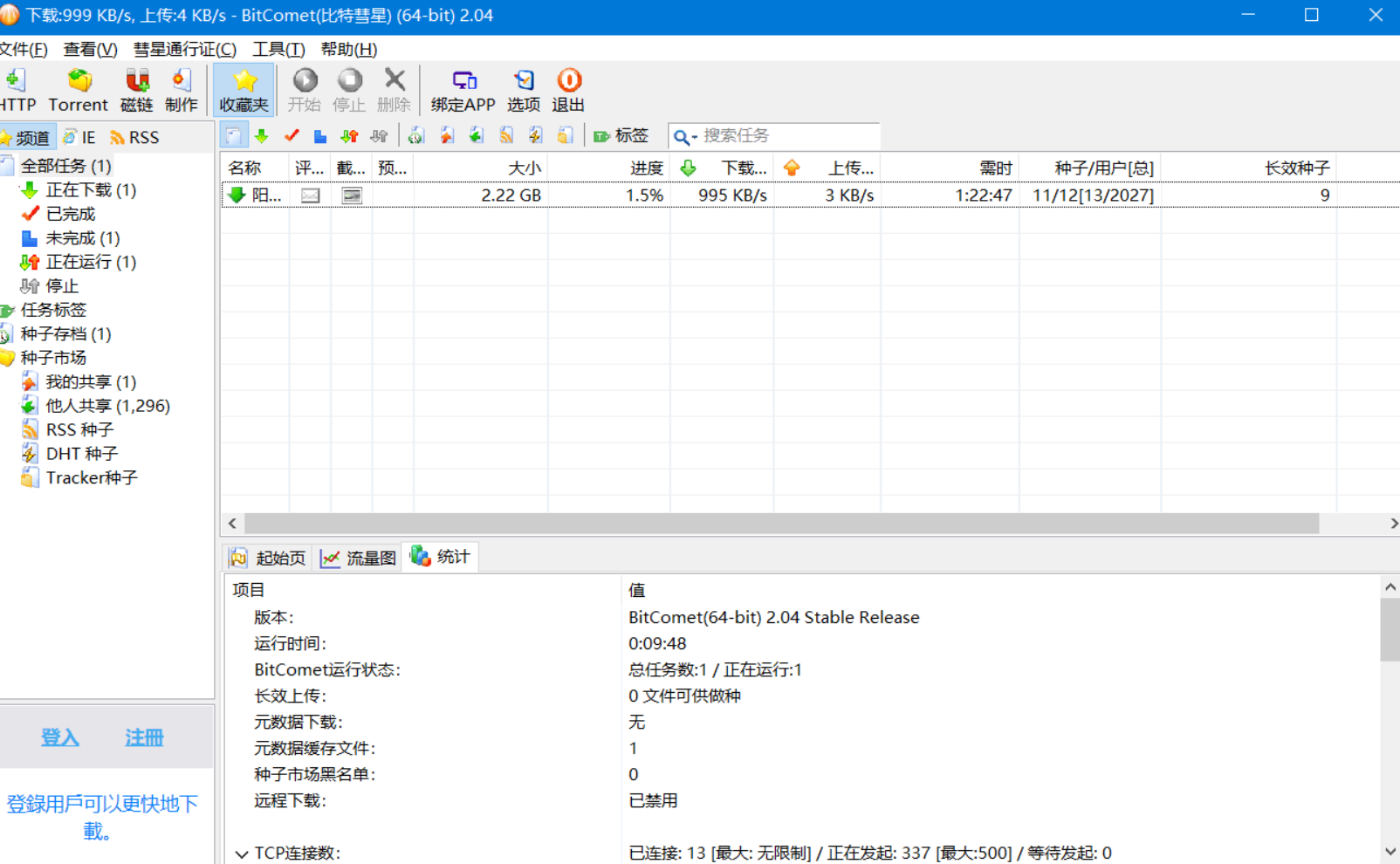The height and width of the screenshot is (864, 1400).
Task: Click the 标签 tag button
Action: (x=621, y=135)
